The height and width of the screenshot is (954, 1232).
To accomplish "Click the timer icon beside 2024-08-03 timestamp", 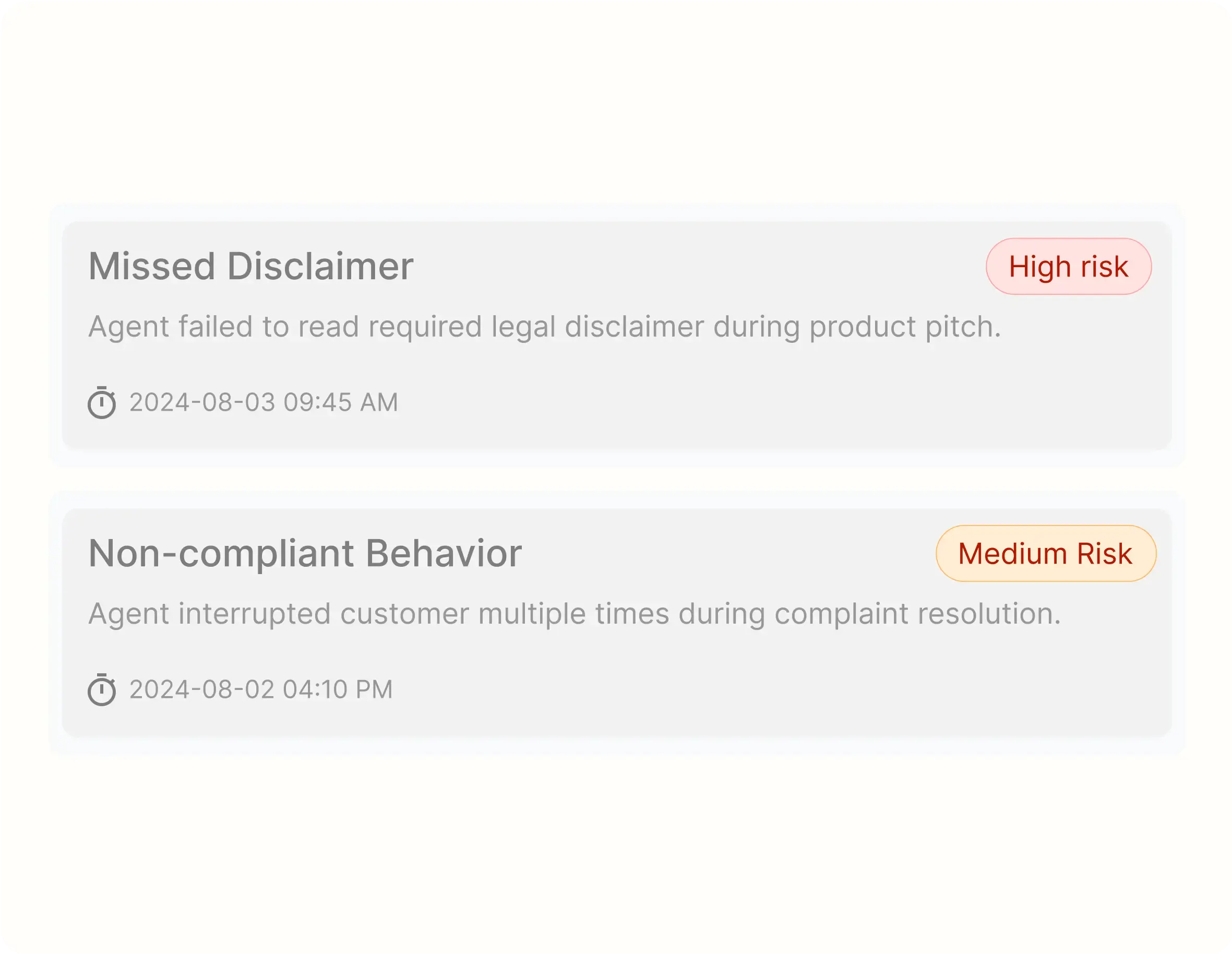I will 102,402.
